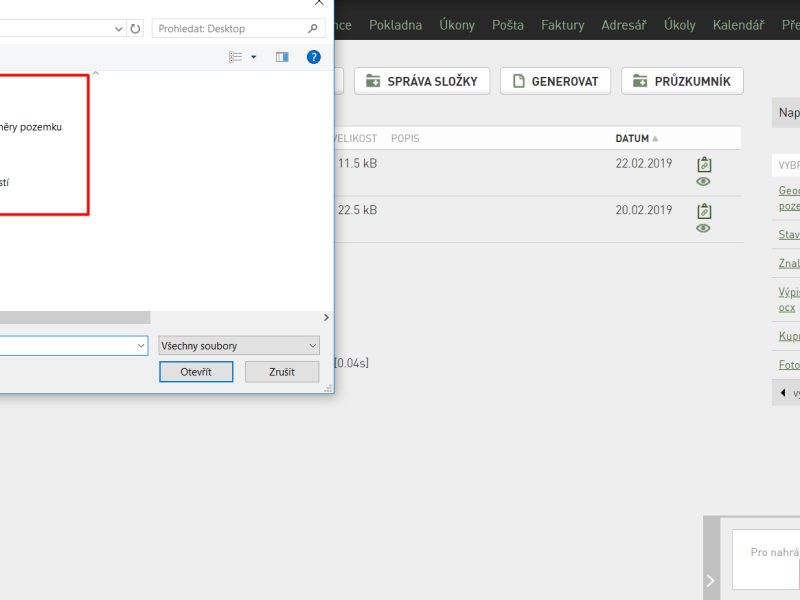
Task: Click the scroll up arrow above file list
Action: 95,73
